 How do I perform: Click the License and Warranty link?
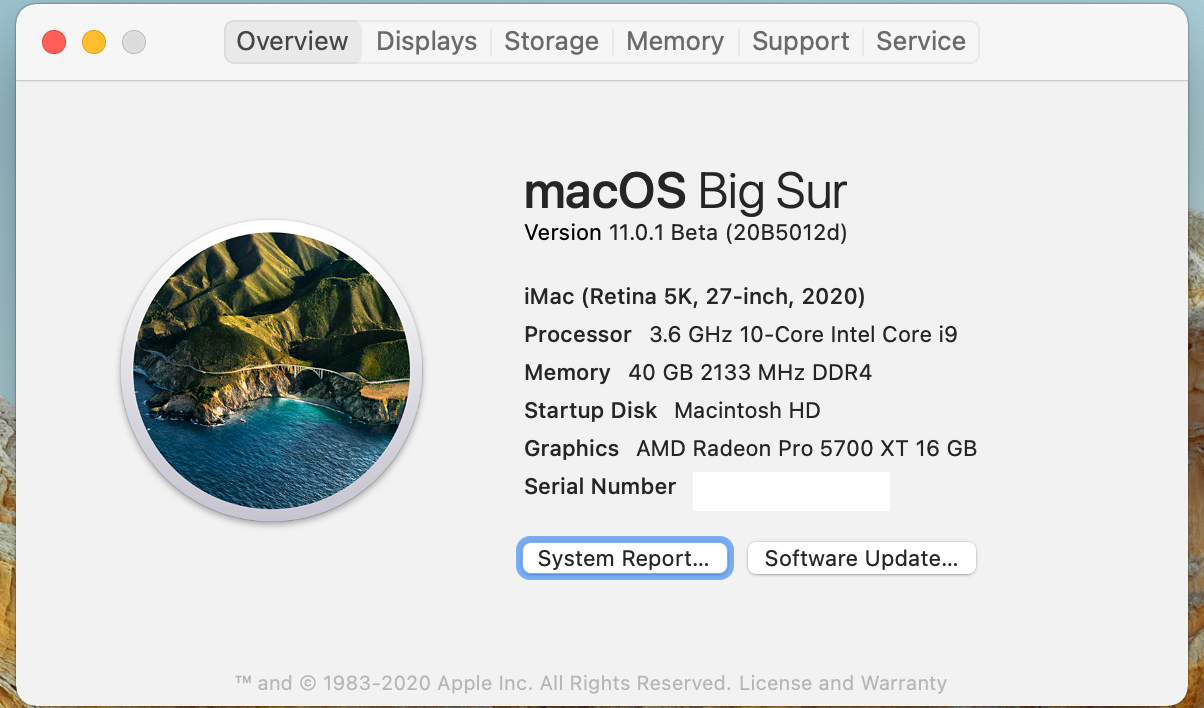click(842, 684)
